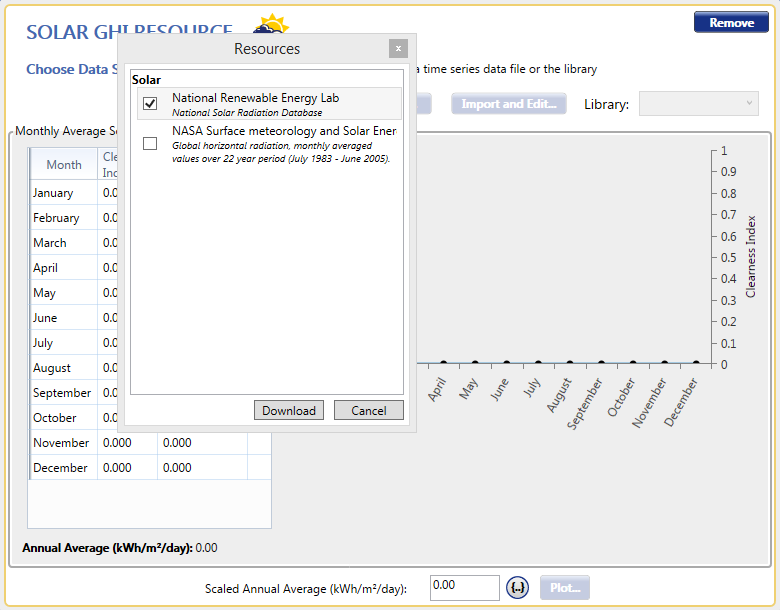Viewport: 780px width, 610px height.
Task: Click the sun and cloud solar icon
Action: click(271, 27)
